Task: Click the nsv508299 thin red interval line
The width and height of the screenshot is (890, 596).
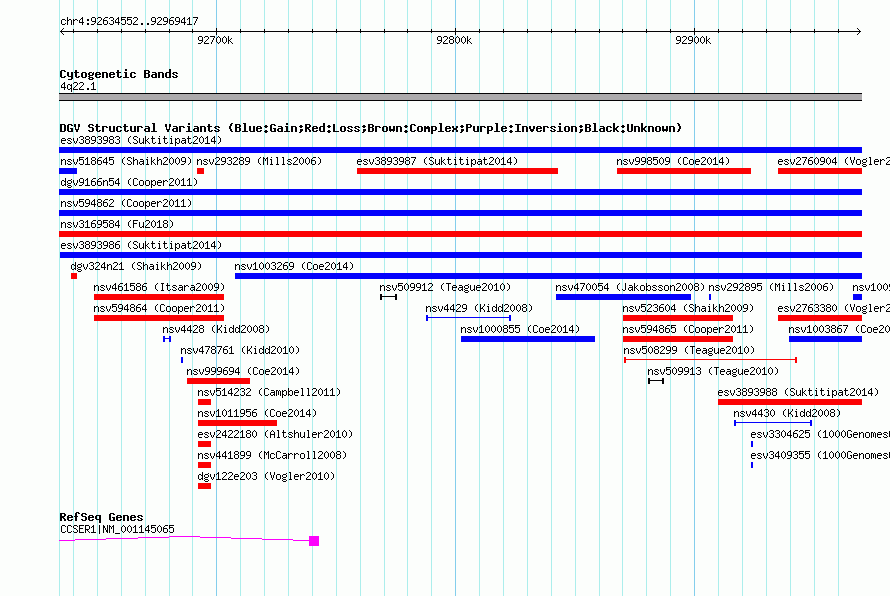Action: pos(711,360)
